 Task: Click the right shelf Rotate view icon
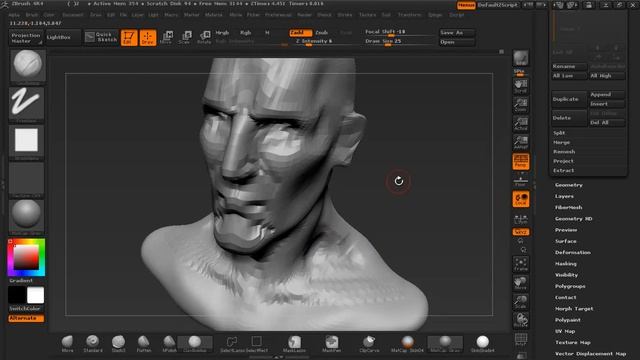click(x=521, y=320)
